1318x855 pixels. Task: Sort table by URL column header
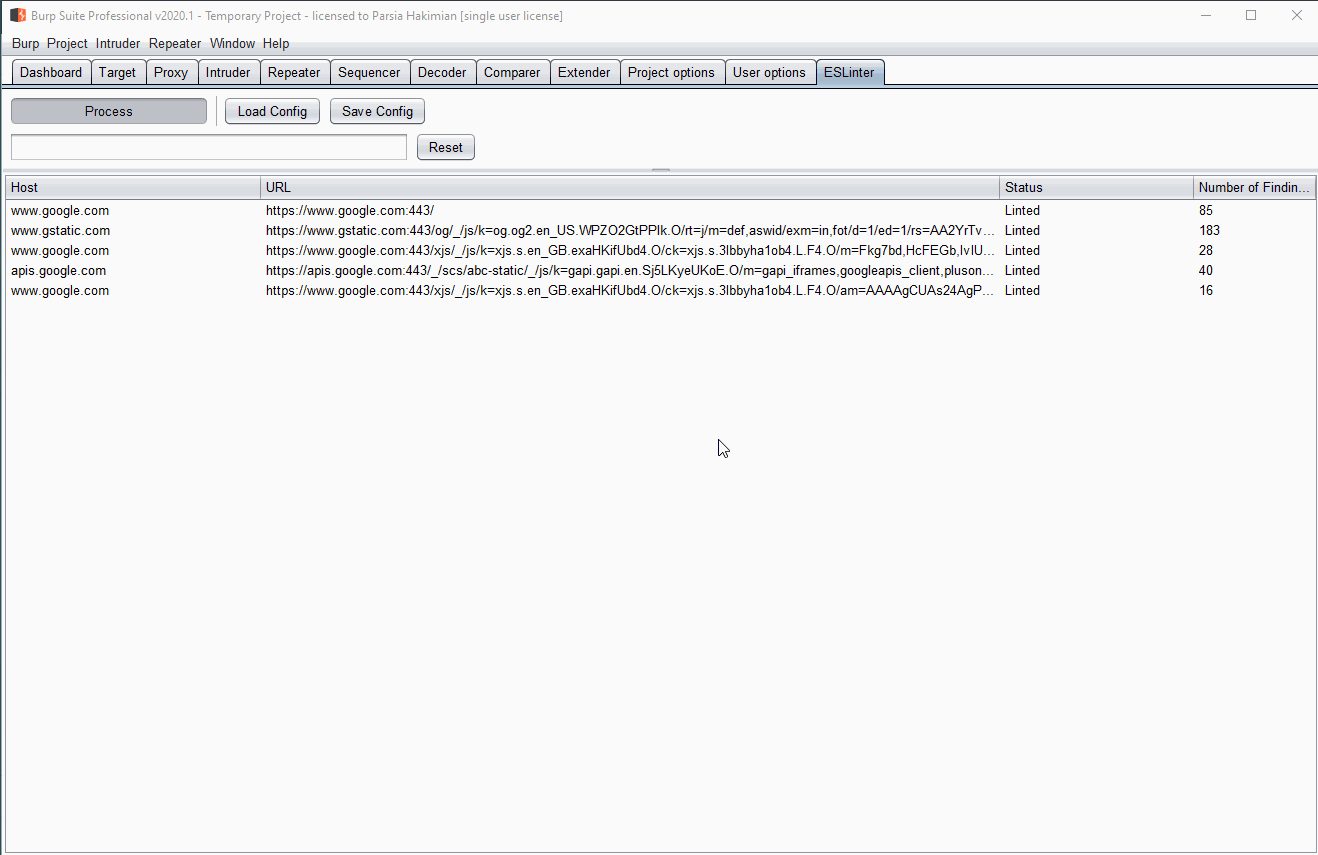pos(630,187)
